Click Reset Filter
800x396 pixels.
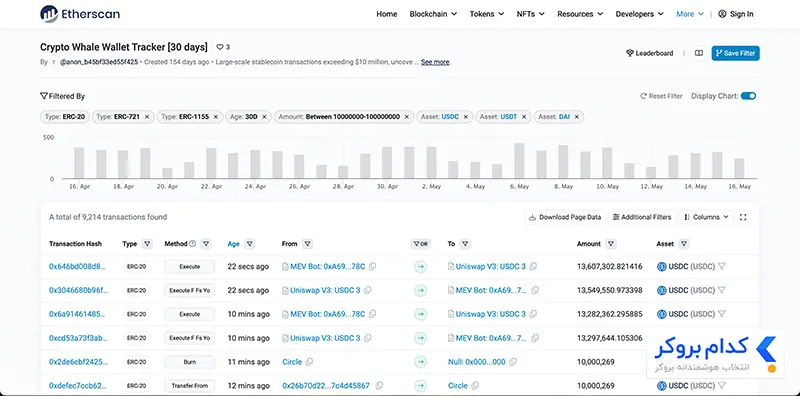click(661, 96)
